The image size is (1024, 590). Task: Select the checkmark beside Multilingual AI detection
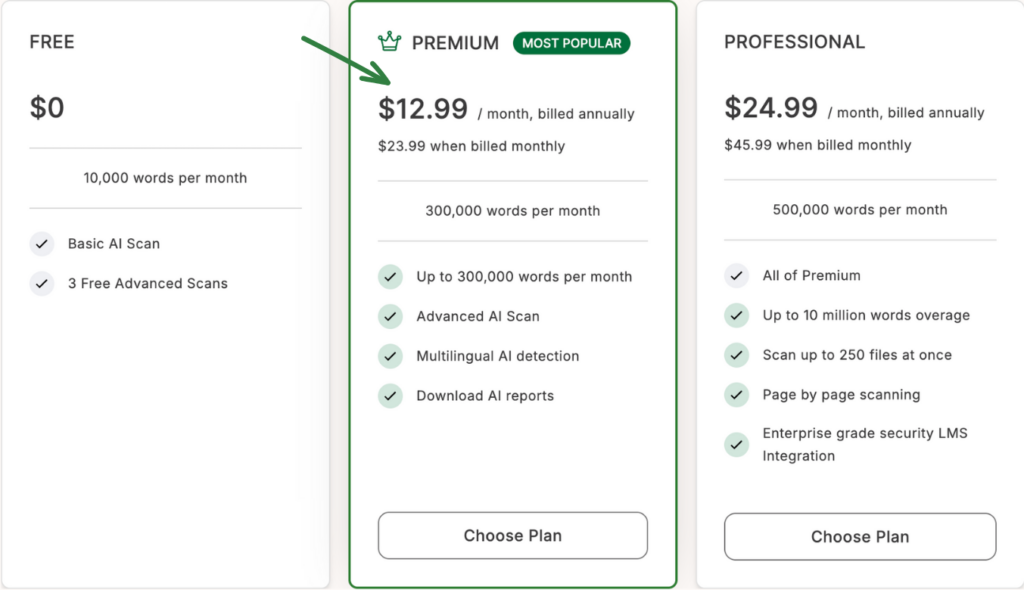coord(390,356)
